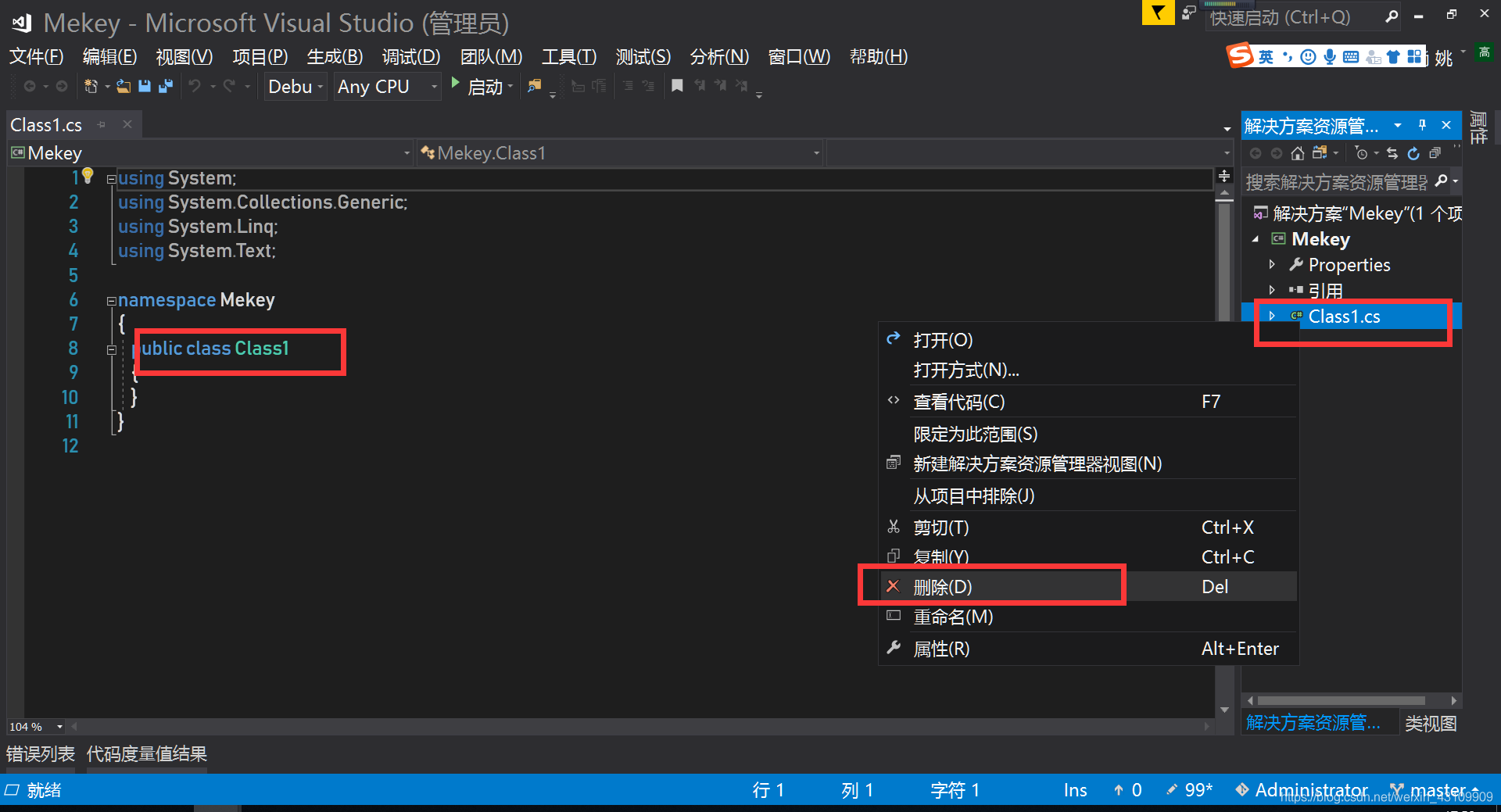Open the 文件(F) menu
The height and width of the screenshot is (812, 1501).
[x=37, y=56]
